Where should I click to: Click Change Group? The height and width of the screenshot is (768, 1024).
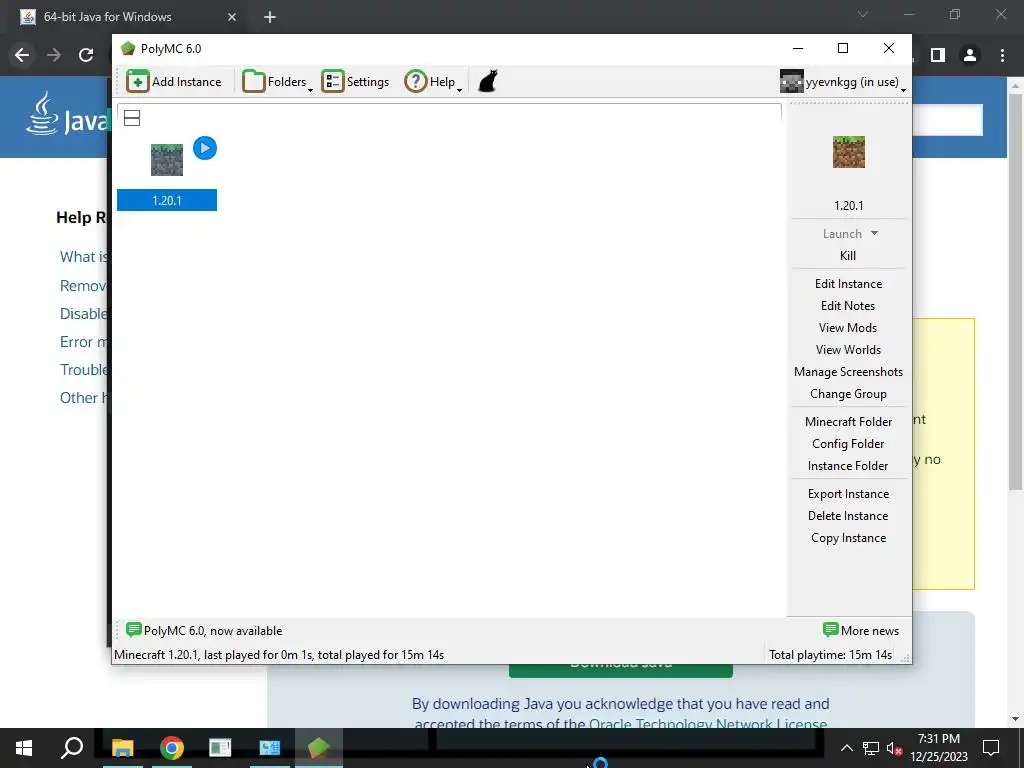[x=848, y=394]
